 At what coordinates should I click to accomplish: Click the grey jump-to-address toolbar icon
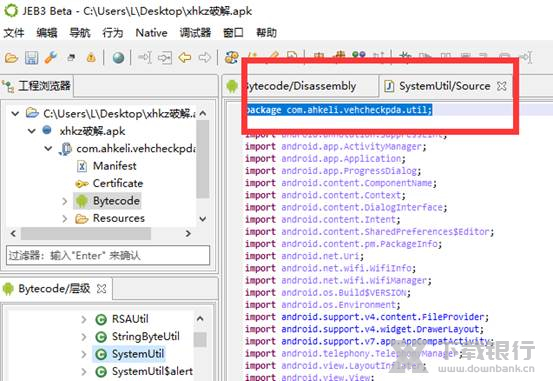coord(145,58)
